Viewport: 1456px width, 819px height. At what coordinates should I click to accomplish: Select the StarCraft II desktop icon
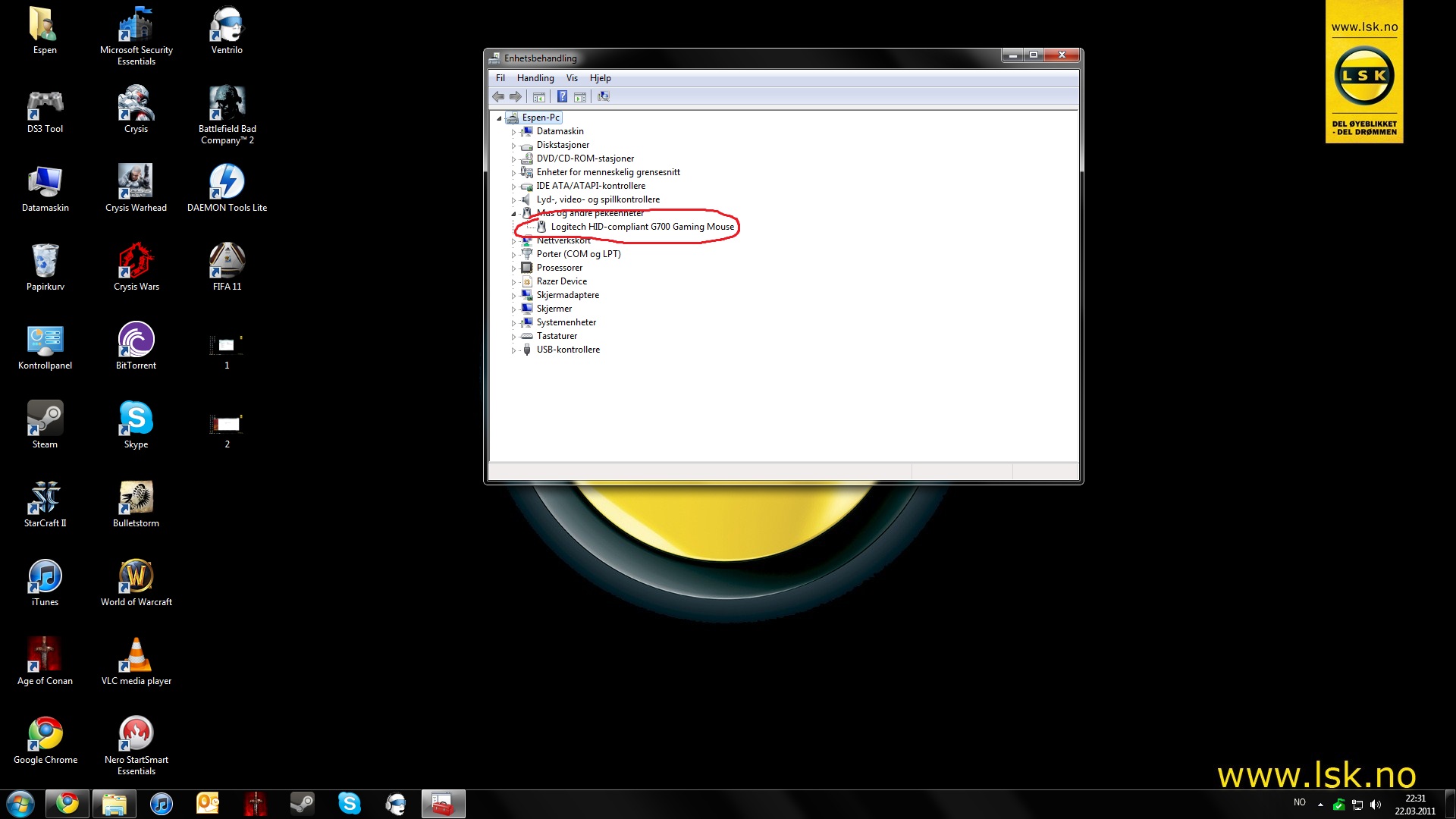45,504
